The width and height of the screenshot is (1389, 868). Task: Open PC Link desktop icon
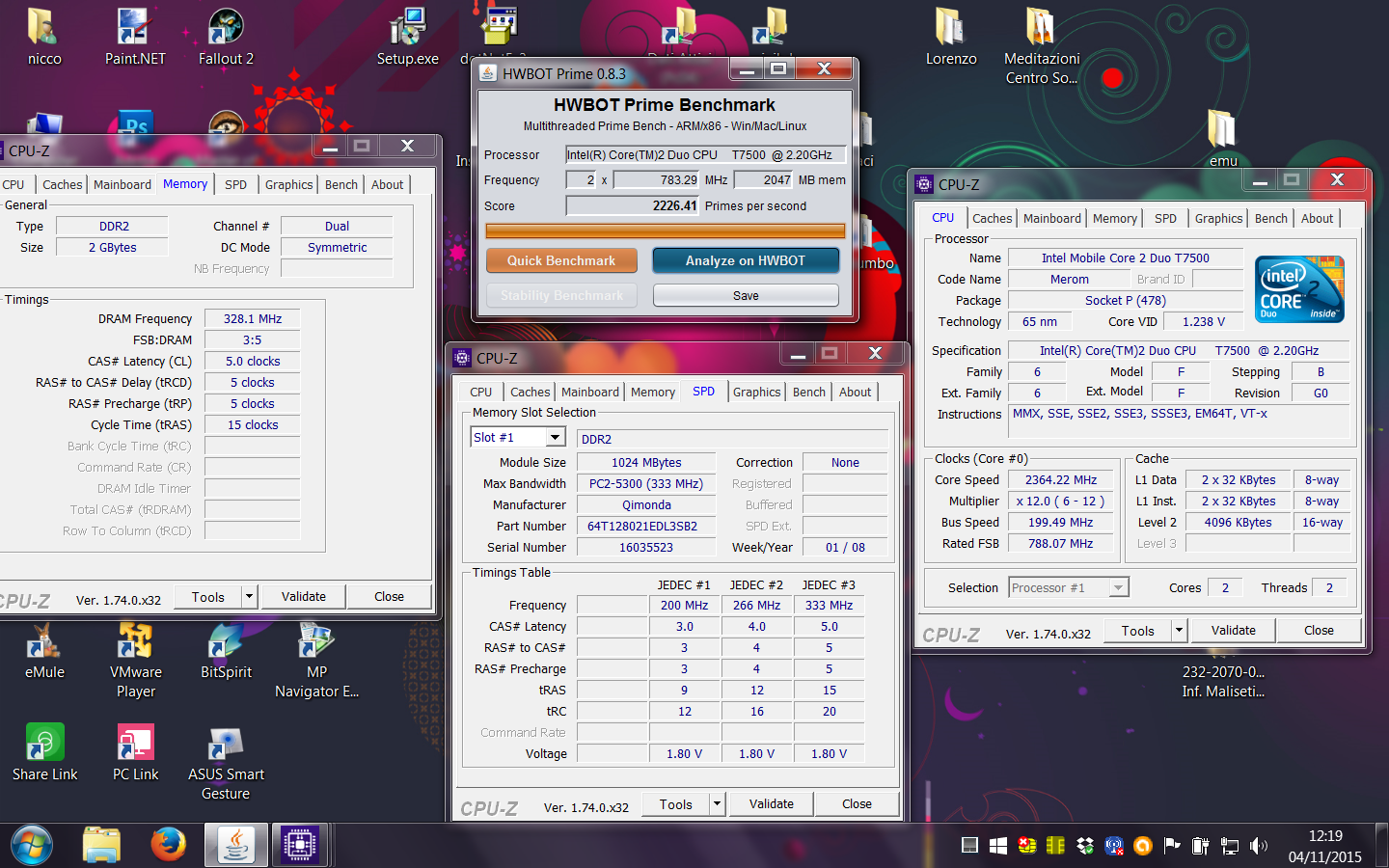[135, 752]
